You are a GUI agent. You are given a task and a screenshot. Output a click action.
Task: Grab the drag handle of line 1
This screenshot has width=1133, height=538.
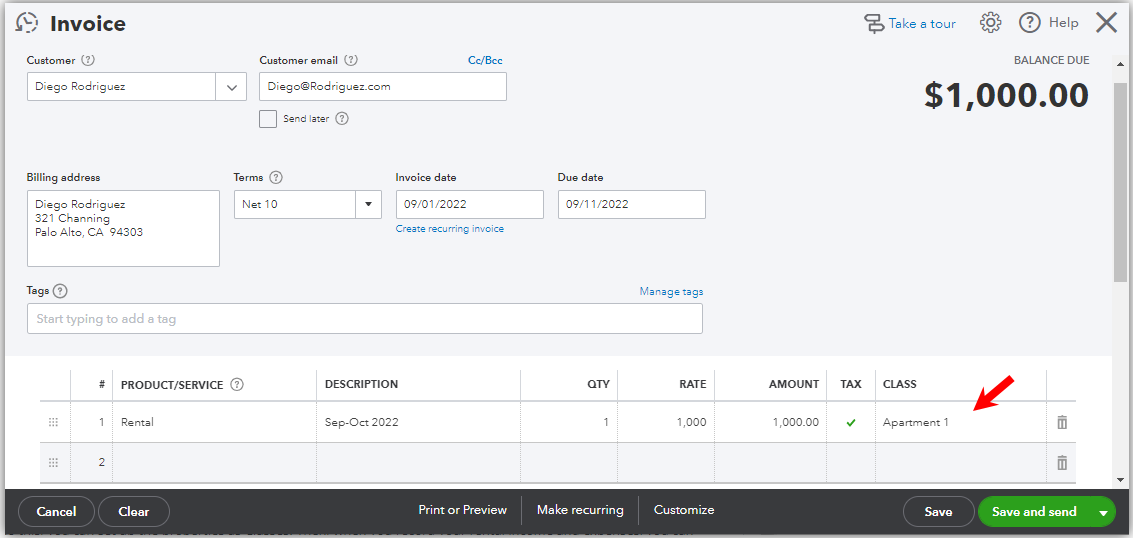(x=53, y=422)
